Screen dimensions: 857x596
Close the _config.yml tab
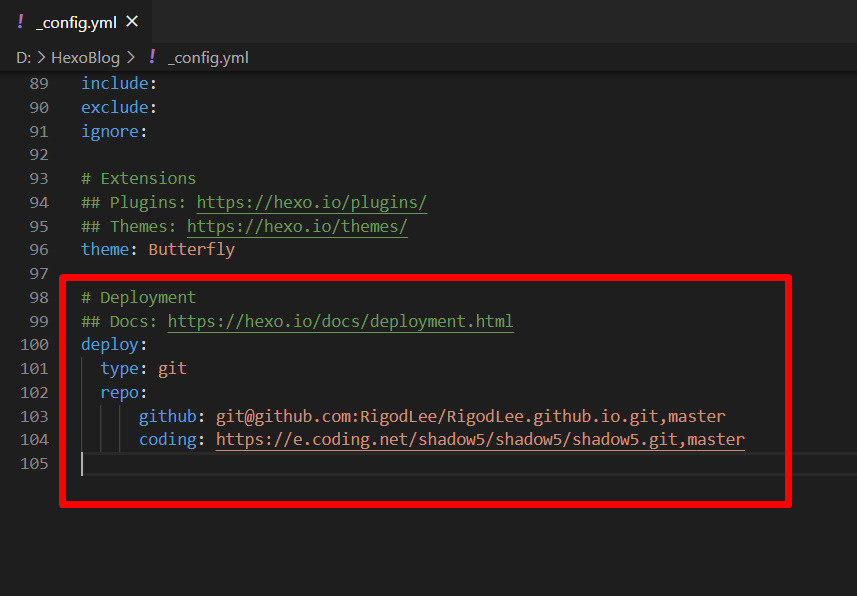coord(132,22)
